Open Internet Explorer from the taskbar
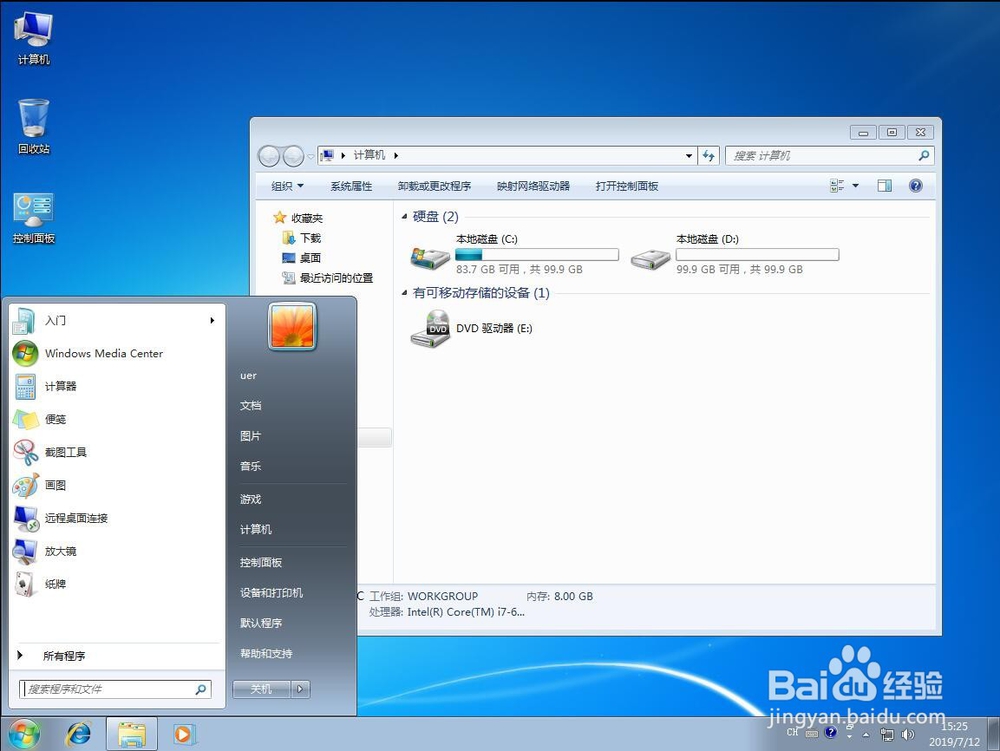This screenshot has height=751, width=1000. pos(78,734)
